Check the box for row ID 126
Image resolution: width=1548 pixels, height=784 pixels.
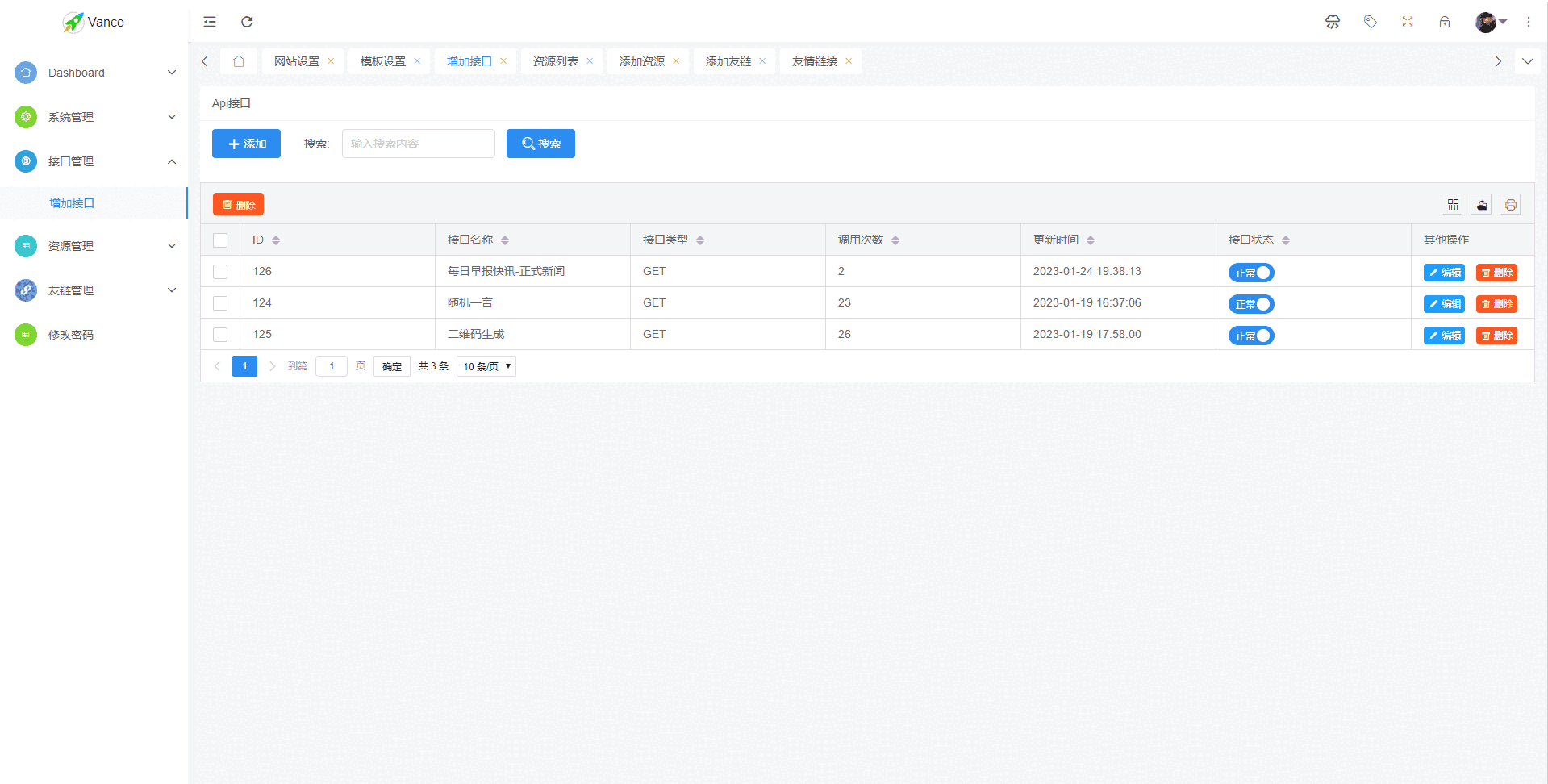[x=220, y=272]
